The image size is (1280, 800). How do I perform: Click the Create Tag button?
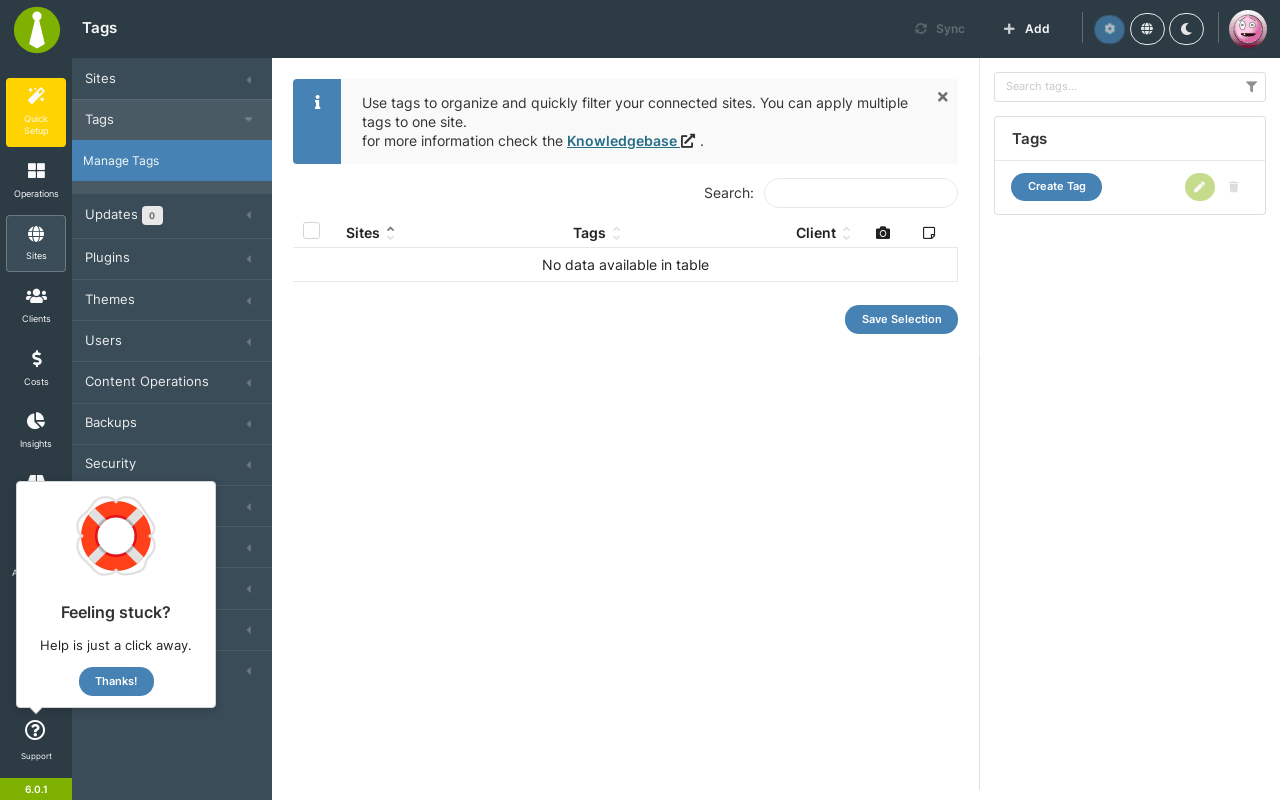pyautogui.click(x=1056, y=187)
